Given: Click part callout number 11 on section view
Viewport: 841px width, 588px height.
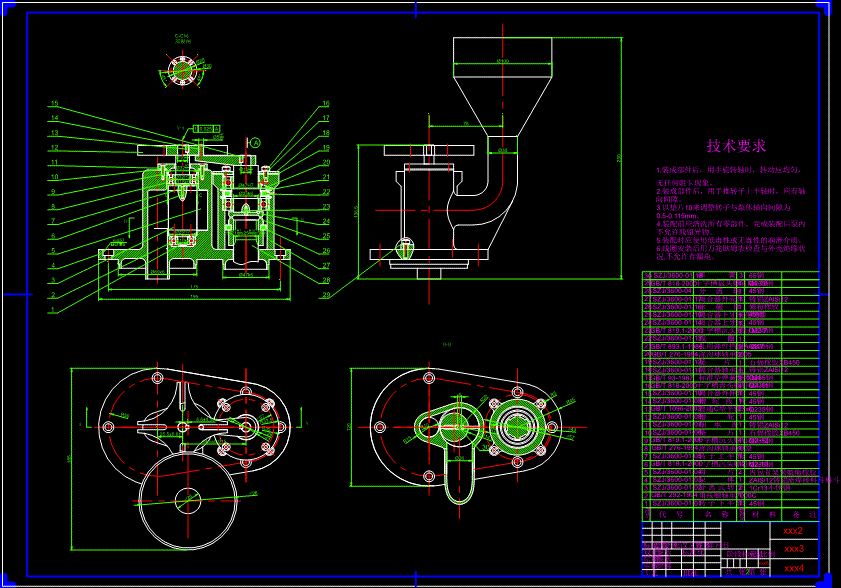Looking at the screenshot, I should pyautogui.click(x=55, y=163).
